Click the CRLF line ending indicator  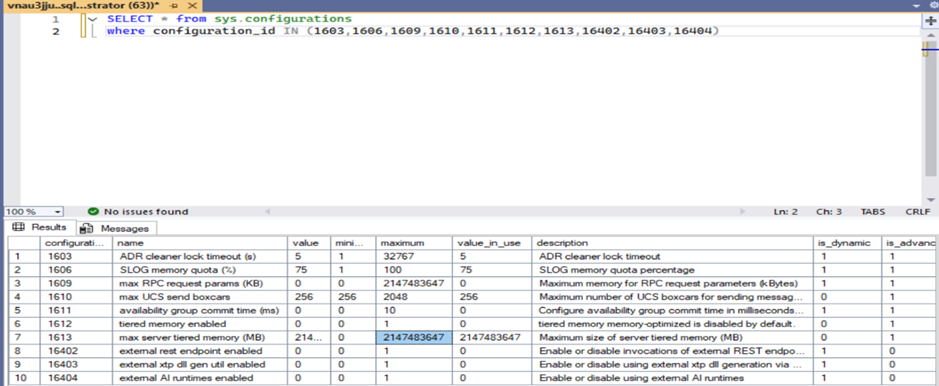[x=918, y=212]
